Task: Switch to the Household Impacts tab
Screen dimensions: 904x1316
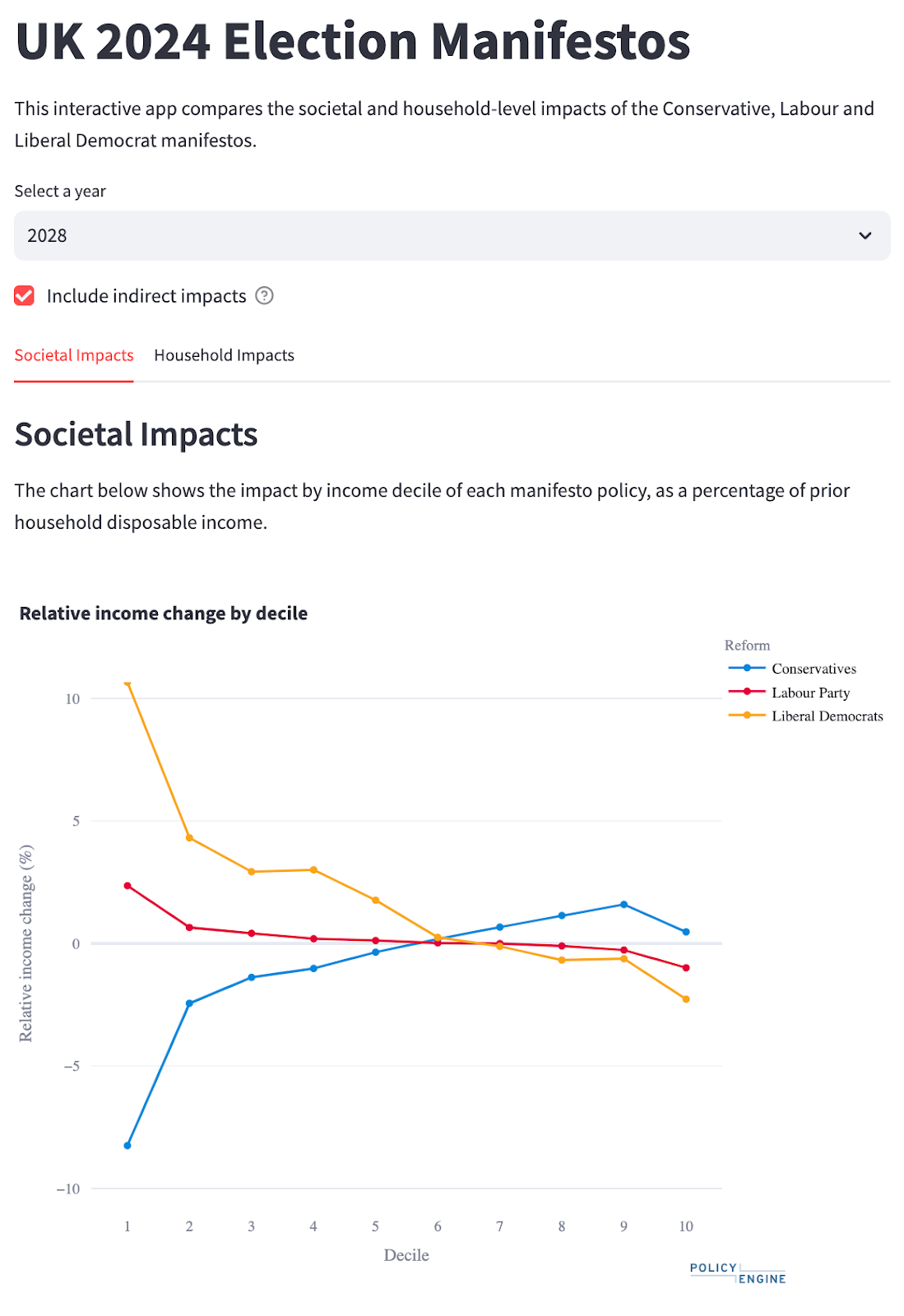Action: pos(224,355)
